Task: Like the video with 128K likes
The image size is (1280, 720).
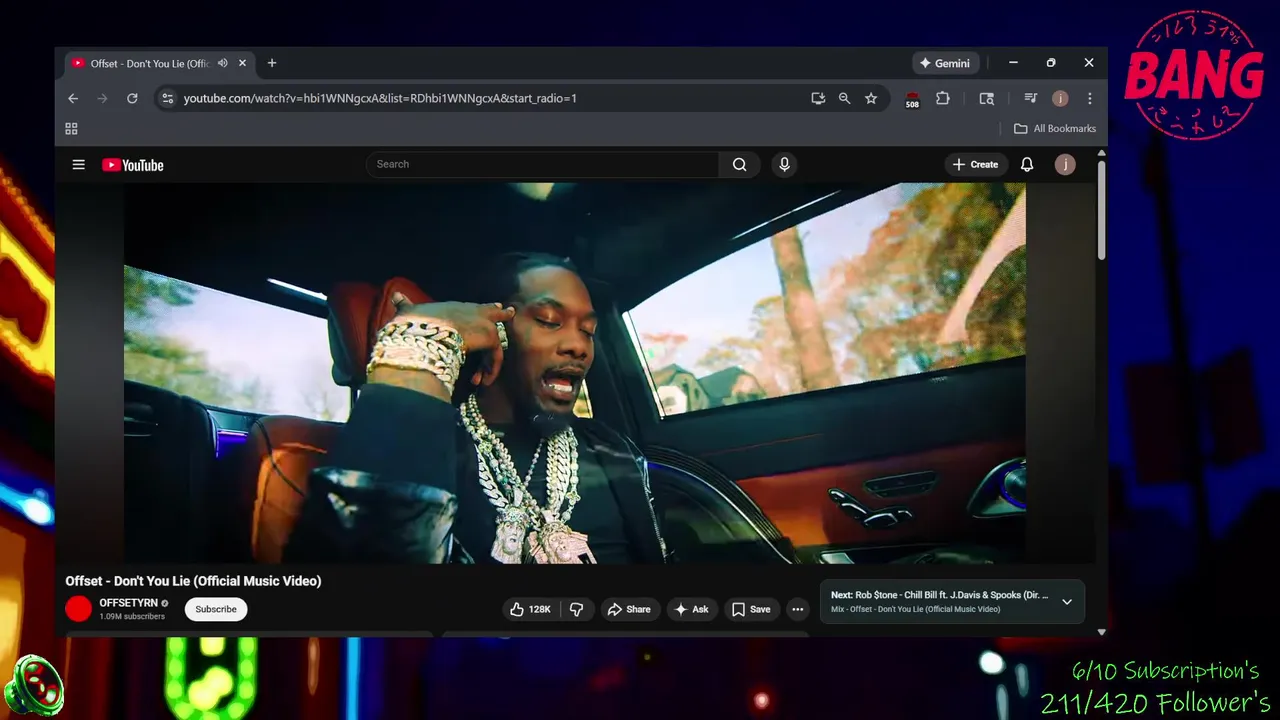Action: 531,609
